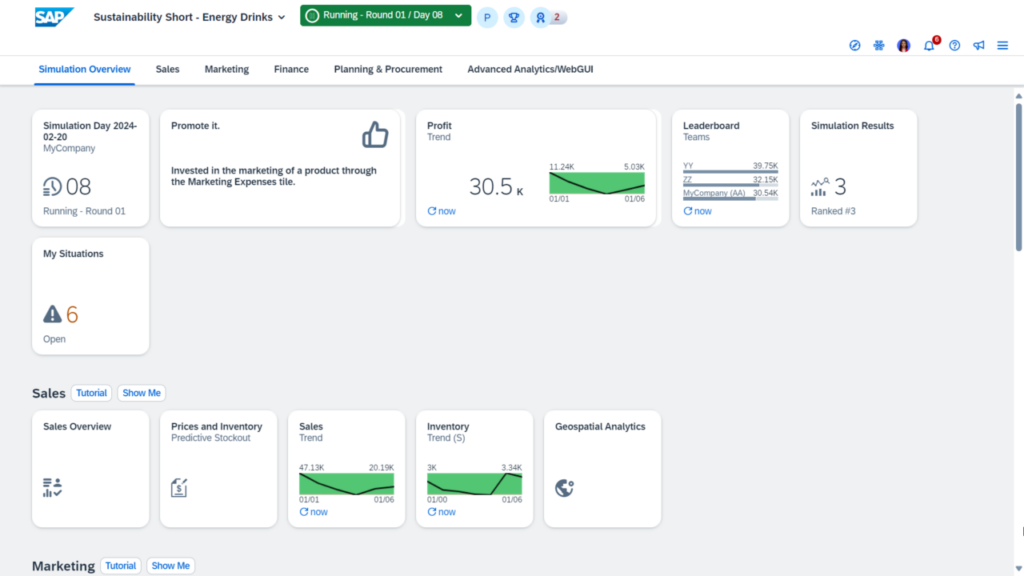
Task: Click the Sales section heading
Action: pyautogui.click(x=48, y=393)
